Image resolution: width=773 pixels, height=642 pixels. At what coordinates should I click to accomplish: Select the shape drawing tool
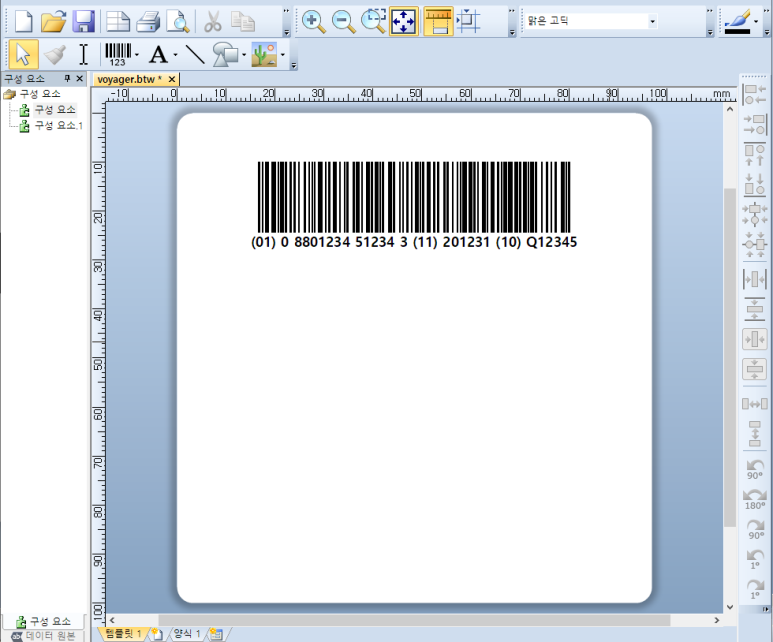point(226,54)
